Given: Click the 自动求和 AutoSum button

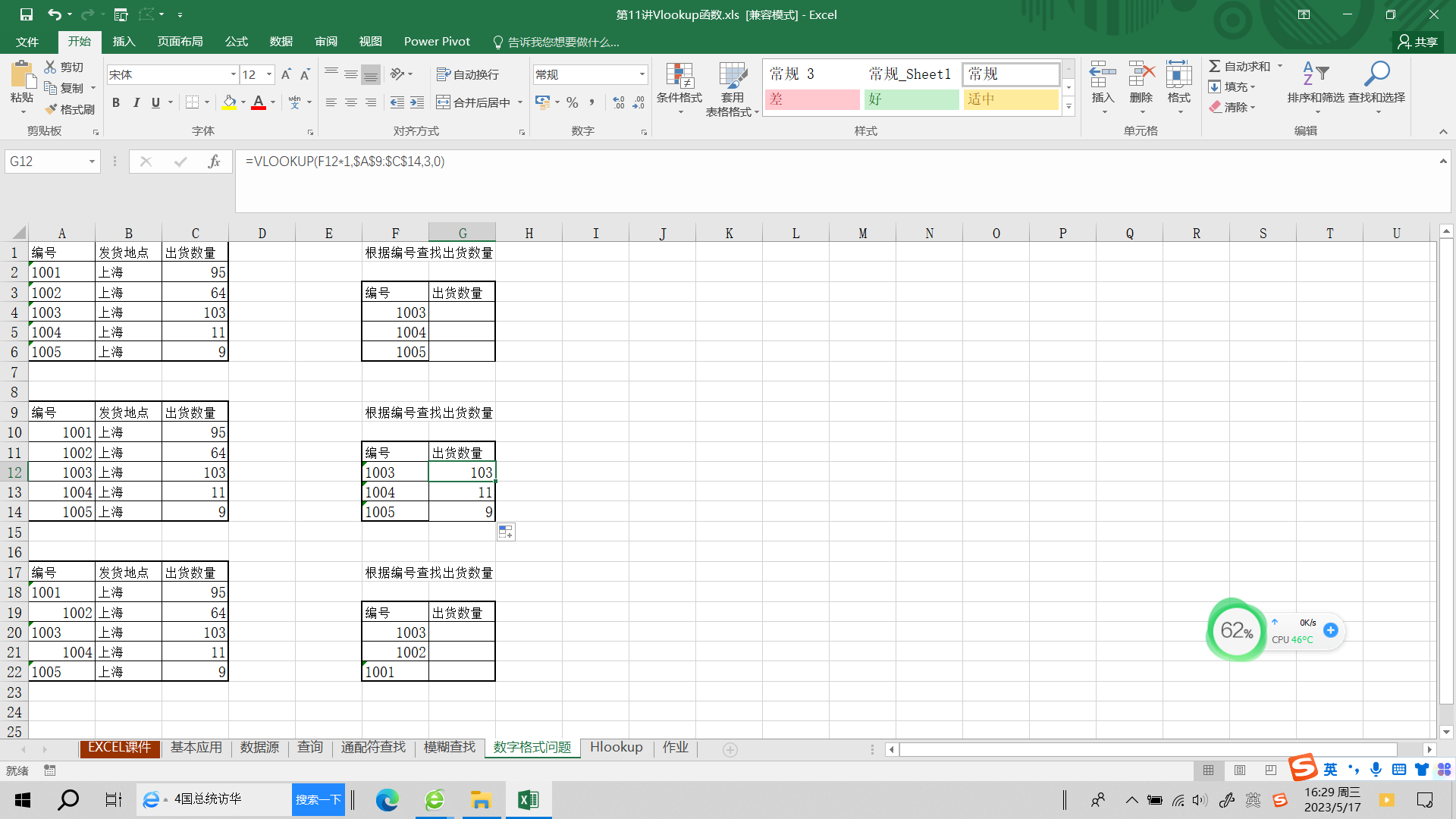Looking at the screenshot, I should coord(1240,67).
